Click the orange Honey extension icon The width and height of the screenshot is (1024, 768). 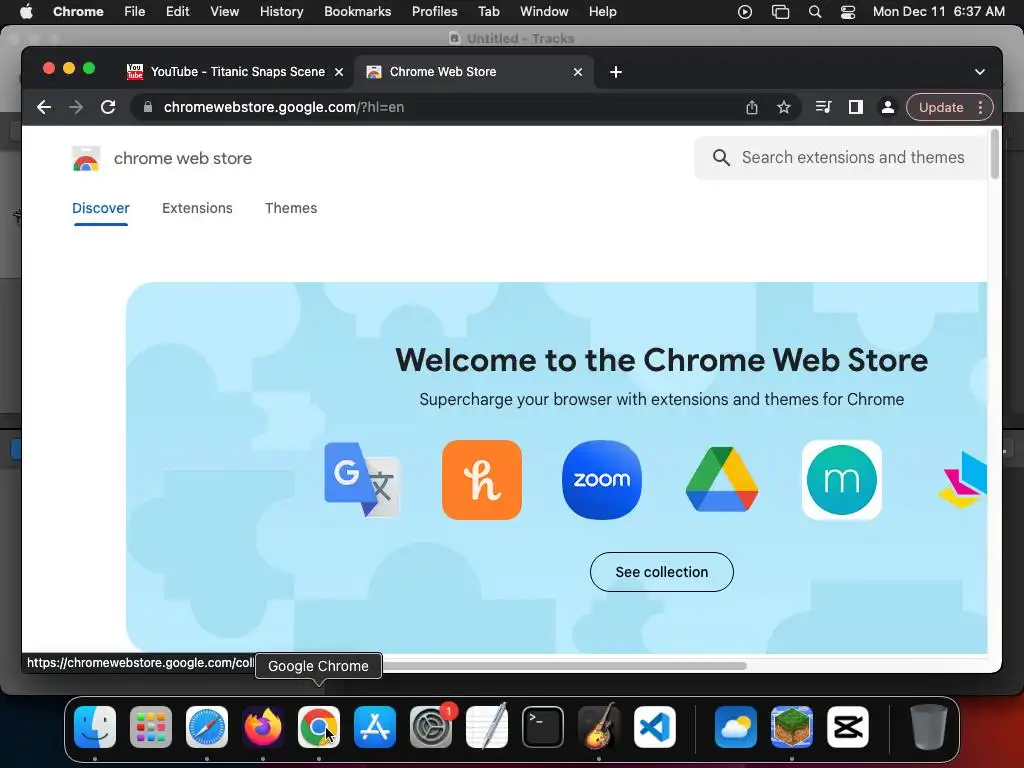coord(482,480)
